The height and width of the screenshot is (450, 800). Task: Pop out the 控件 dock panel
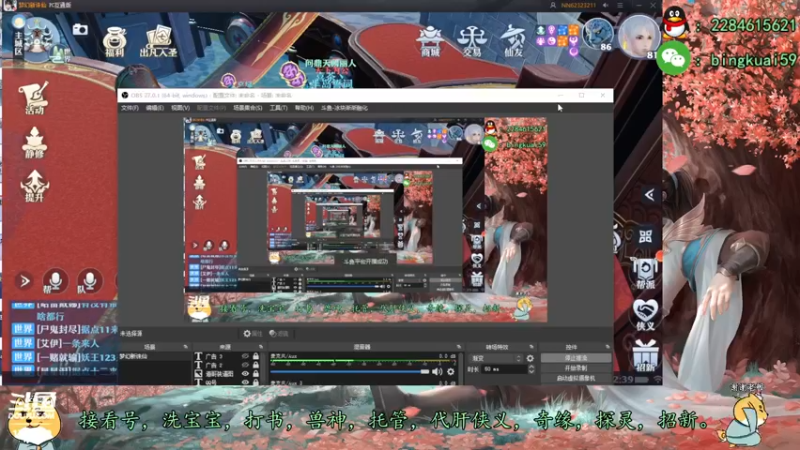[x=607, y=347]
